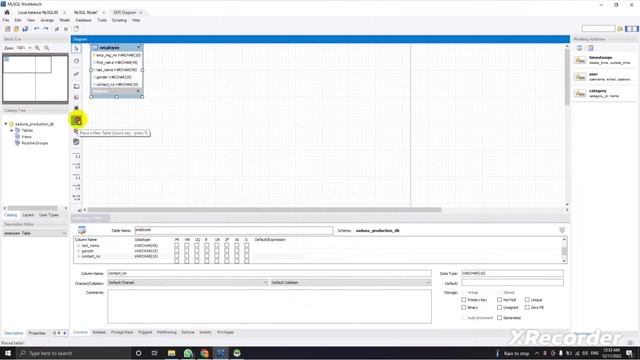
Task: Check PK box for last_name column row
Action: tap(176, 246)
